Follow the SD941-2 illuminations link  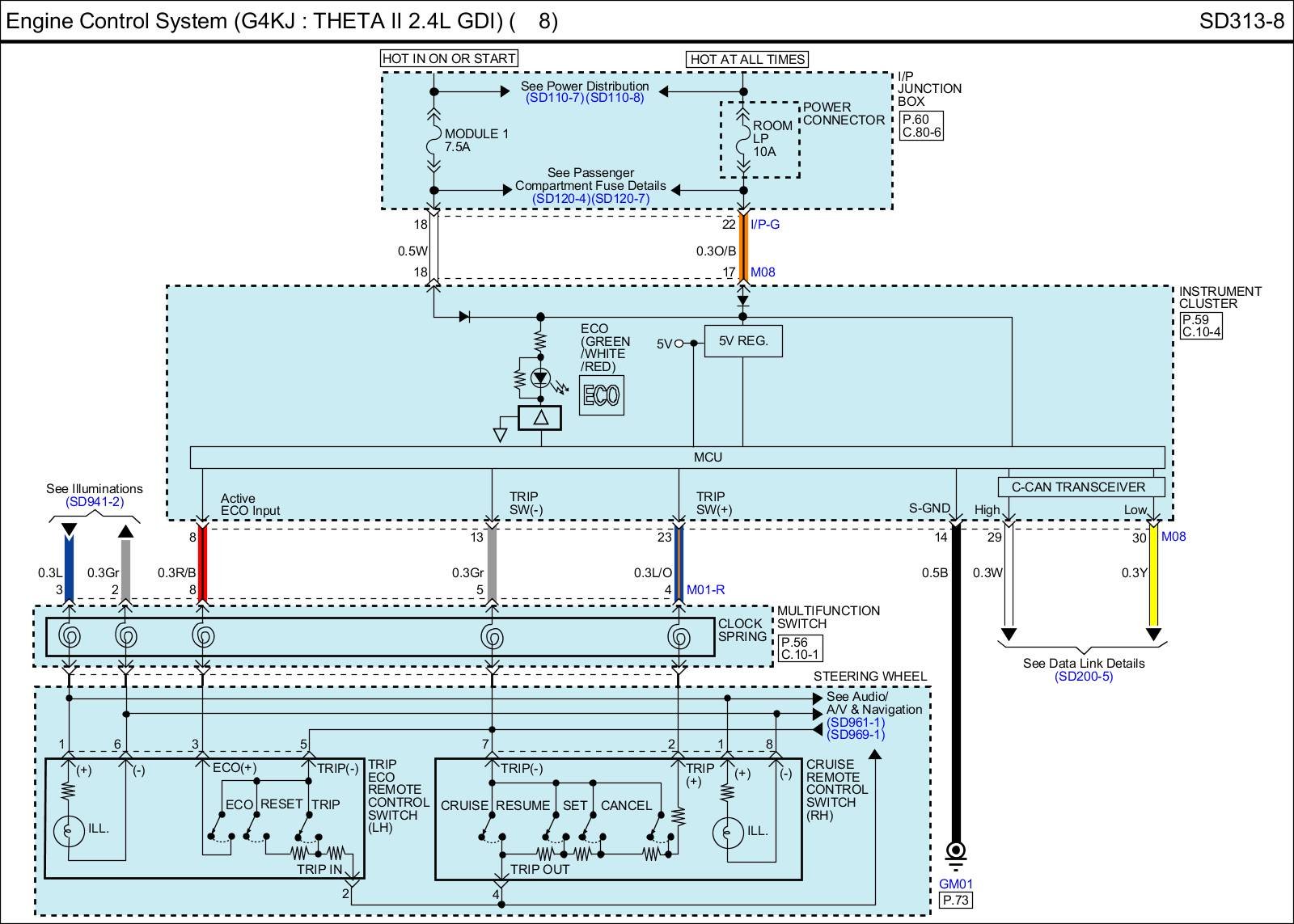click(95, 502)
